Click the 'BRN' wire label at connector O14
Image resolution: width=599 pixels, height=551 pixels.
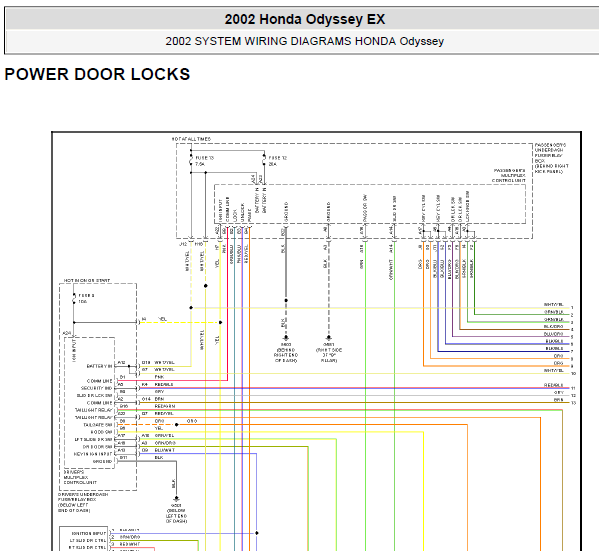point(159,399)
